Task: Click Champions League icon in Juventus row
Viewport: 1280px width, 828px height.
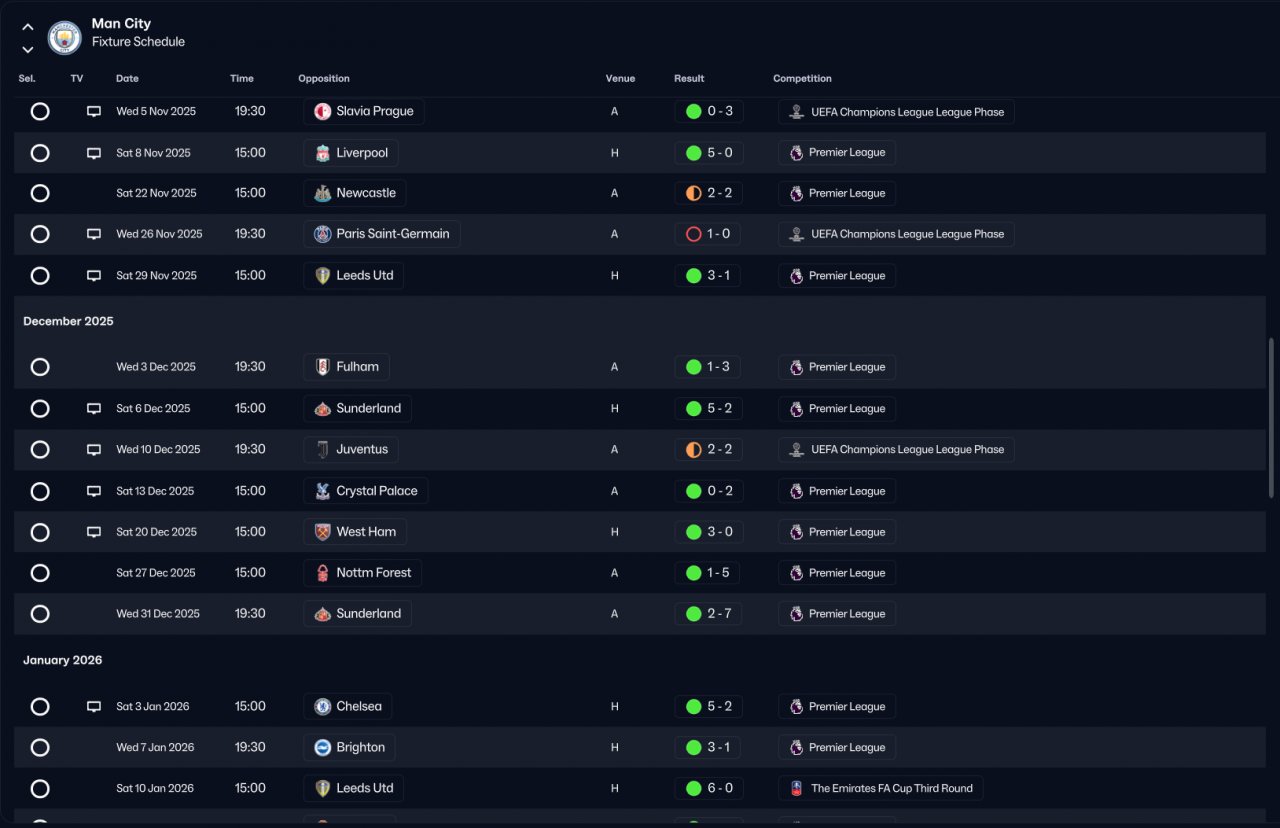Action: pyautogui.click(x=797, y=450)
